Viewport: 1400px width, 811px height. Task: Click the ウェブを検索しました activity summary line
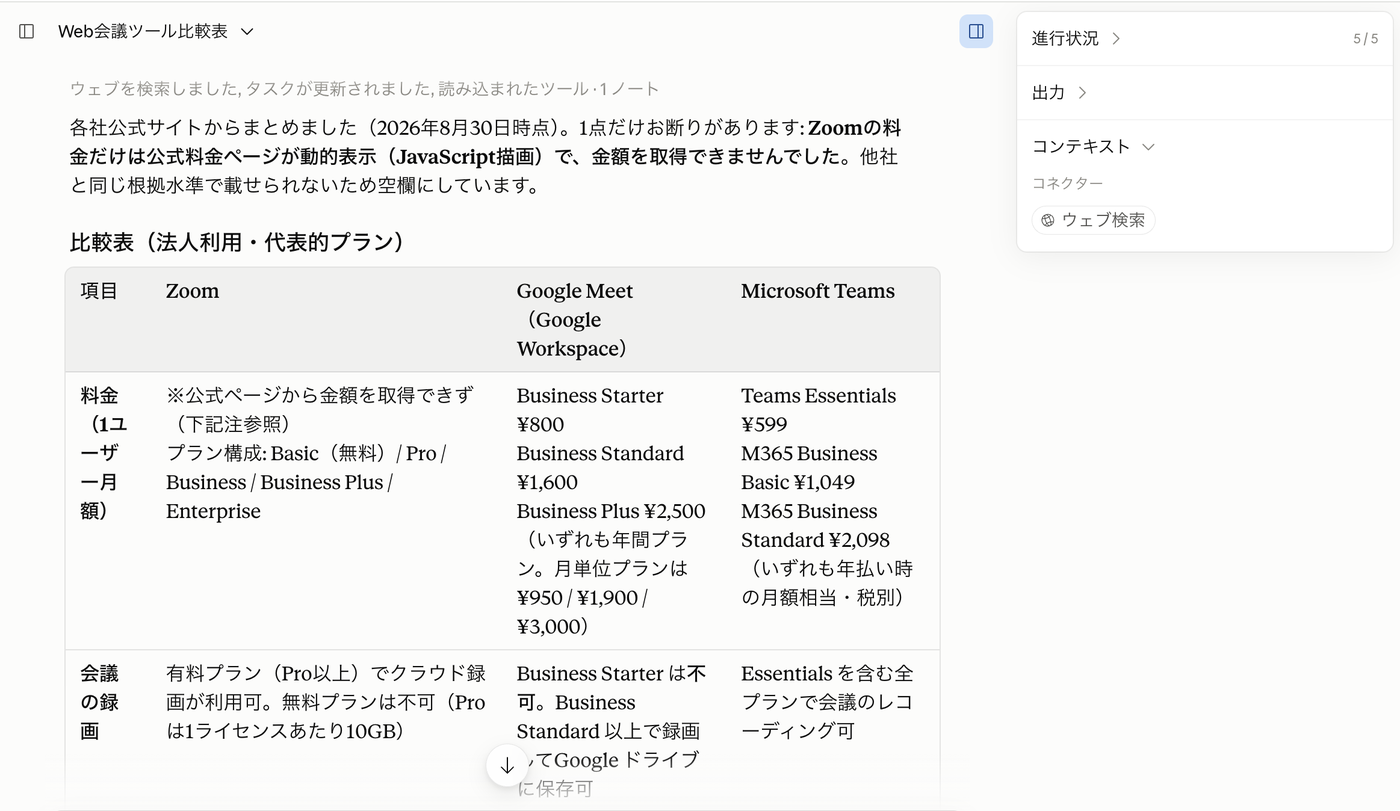click(x=364, y=89)
